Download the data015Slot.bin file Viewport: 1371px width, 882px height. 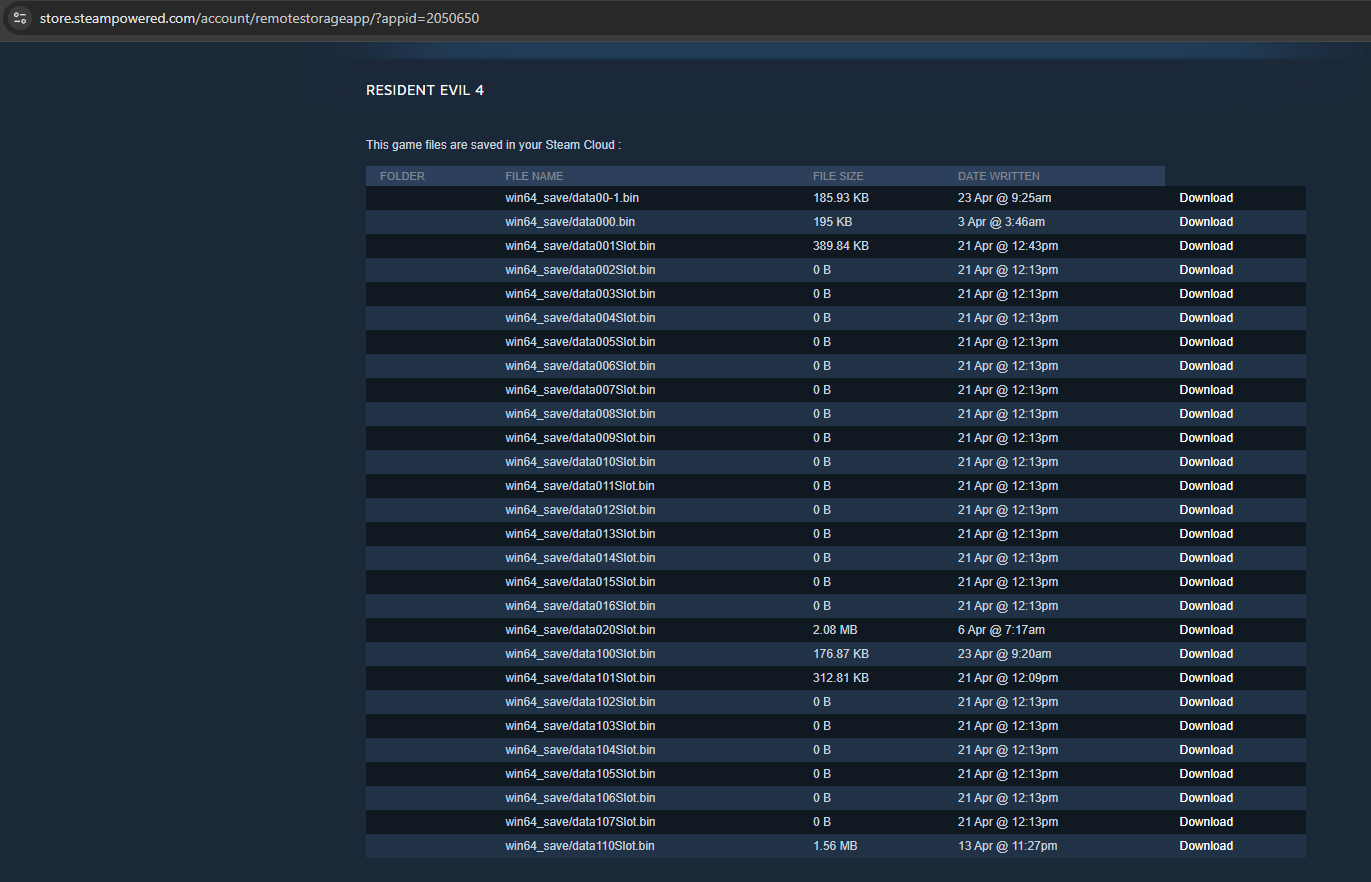point(1206,582)
